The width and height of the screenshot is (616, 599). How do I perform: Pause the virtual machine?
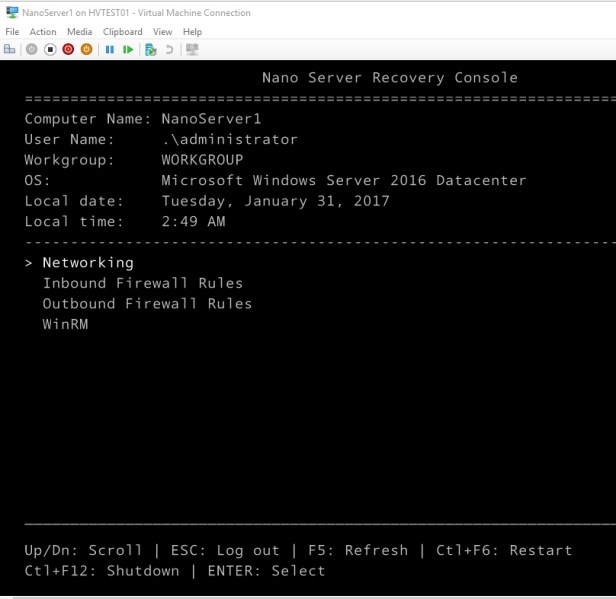pos(110,49)
